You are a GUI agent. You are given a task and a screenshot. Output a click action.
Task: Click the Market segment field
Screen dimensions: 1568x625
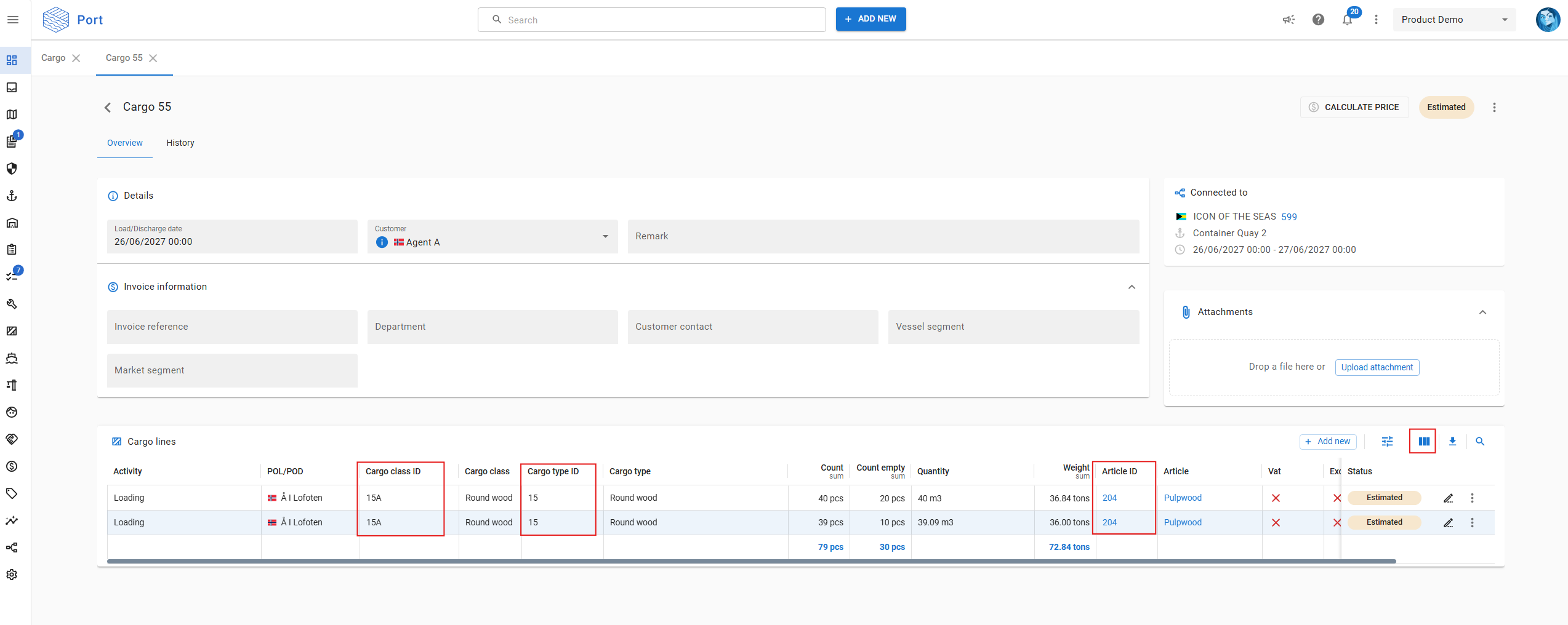[x=232, y=371]
